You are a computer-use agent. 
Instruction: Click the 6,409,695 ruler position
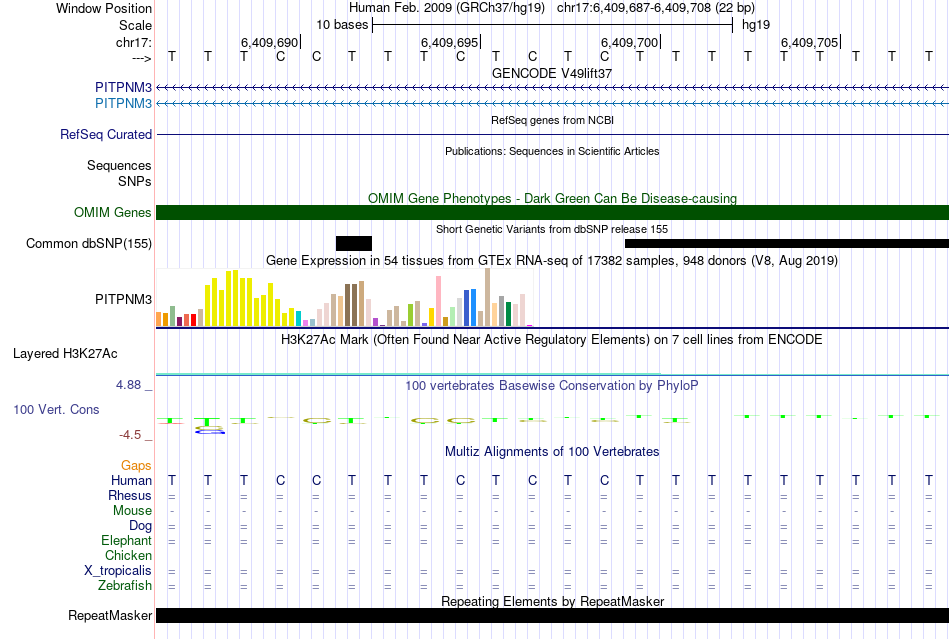(x=450, y=42)
